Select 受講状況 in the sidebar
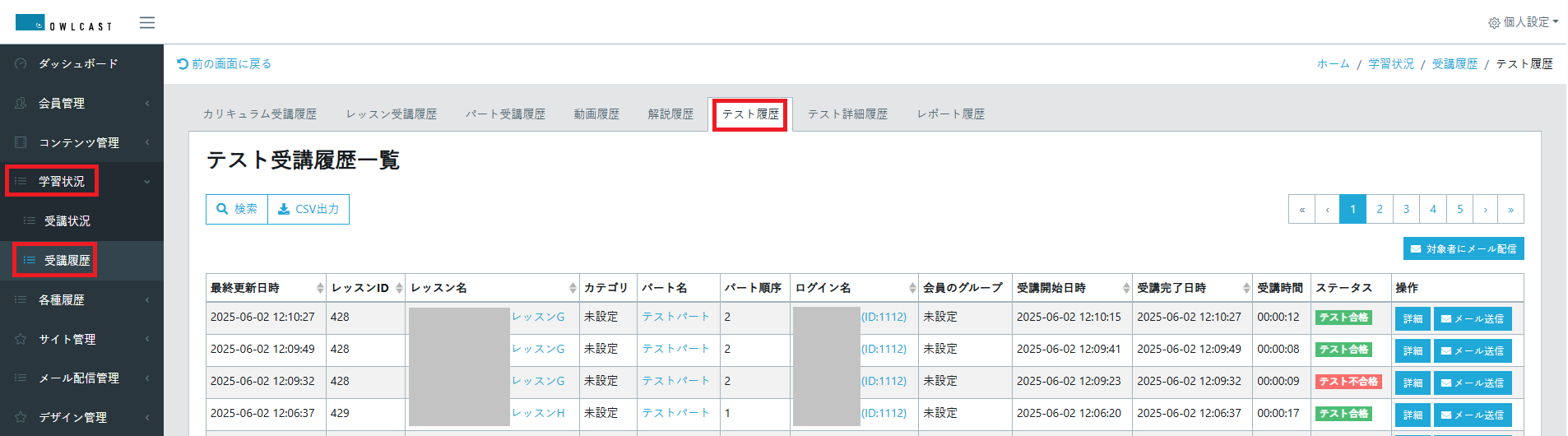 [67, 220]
